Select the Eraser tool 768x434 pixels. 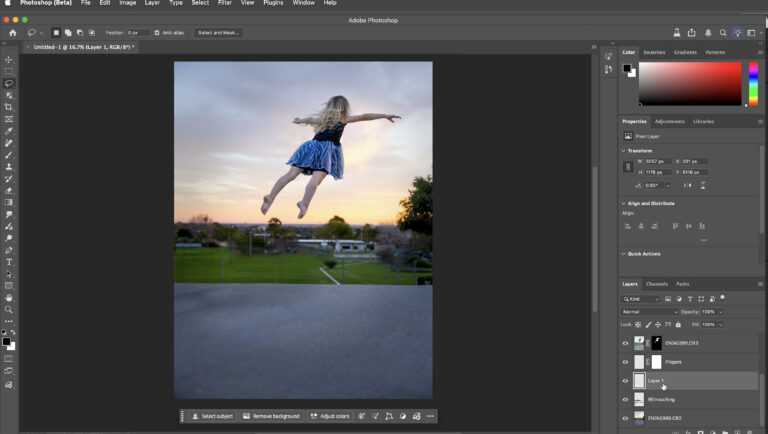[9, 191]
